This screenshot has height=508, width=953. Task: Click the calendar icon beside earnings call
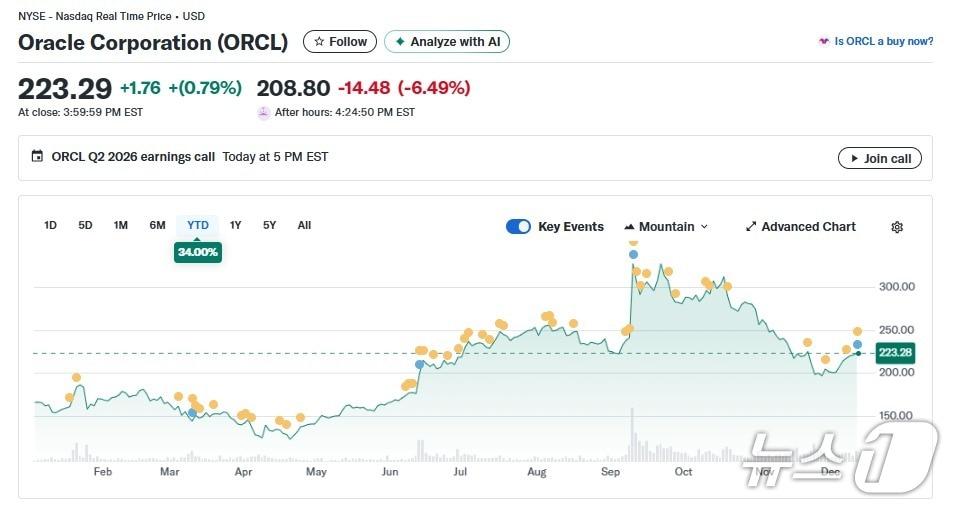coord(38,157)
